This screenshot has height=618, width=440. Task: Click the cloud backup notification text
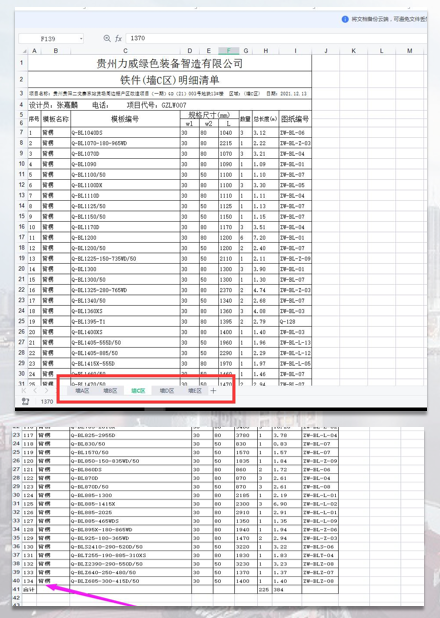389,19
